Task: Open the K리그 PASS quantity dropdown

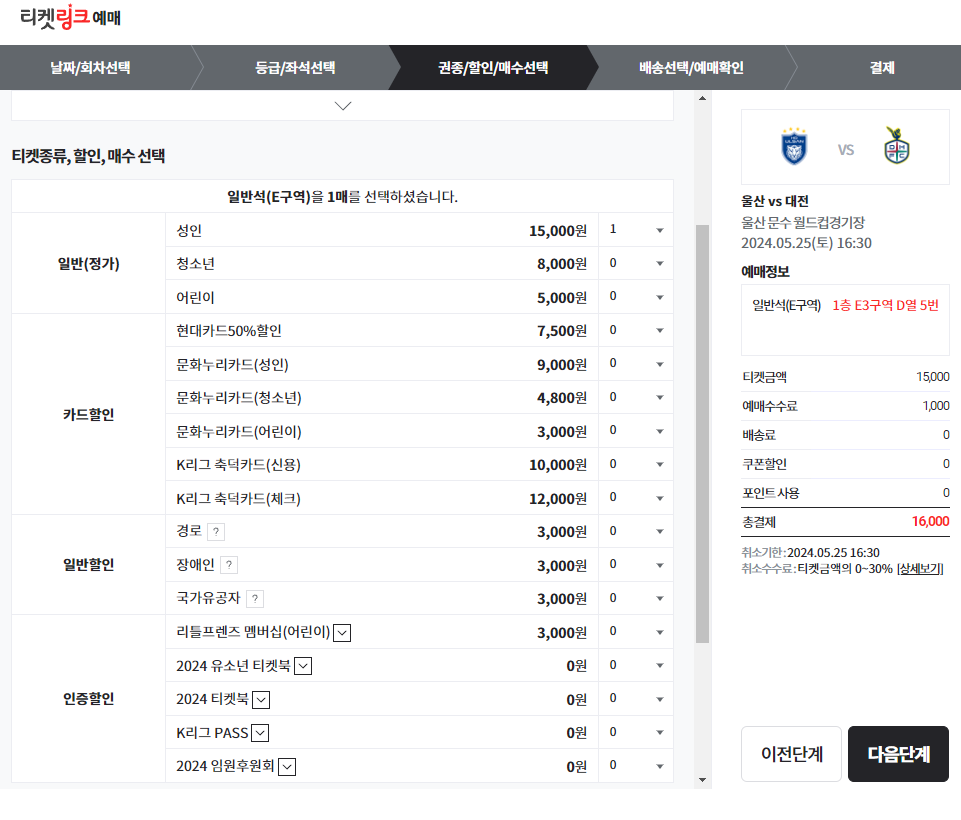Action: coord(636,732)
